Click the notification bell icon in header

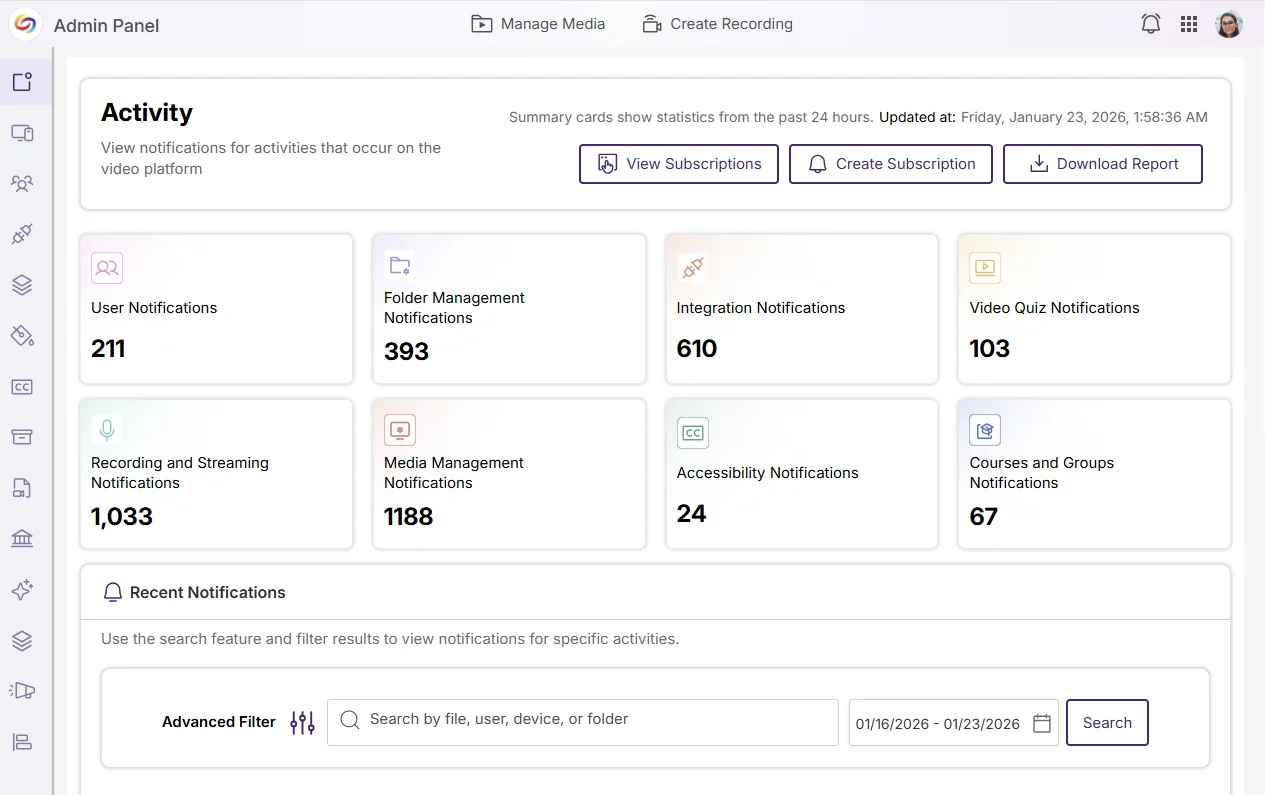coord(1150,24)
